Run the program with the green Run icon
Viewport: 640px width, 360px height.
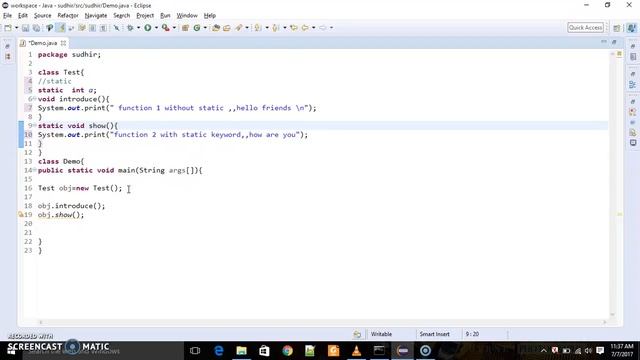pyautogui.click(x=148, y=28)
